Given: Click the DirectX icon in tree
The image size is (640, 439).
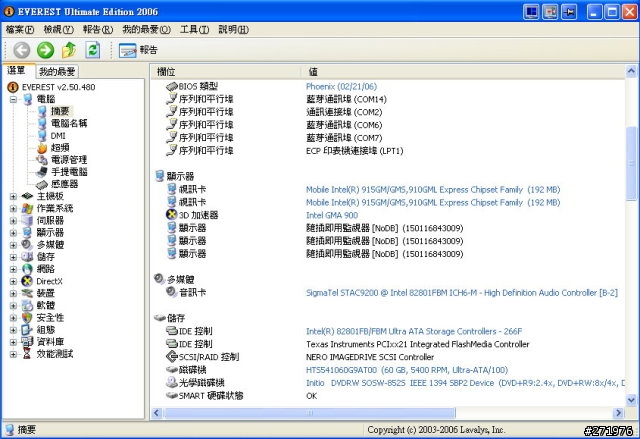Looking at the screenshot, I should (27, 281).
